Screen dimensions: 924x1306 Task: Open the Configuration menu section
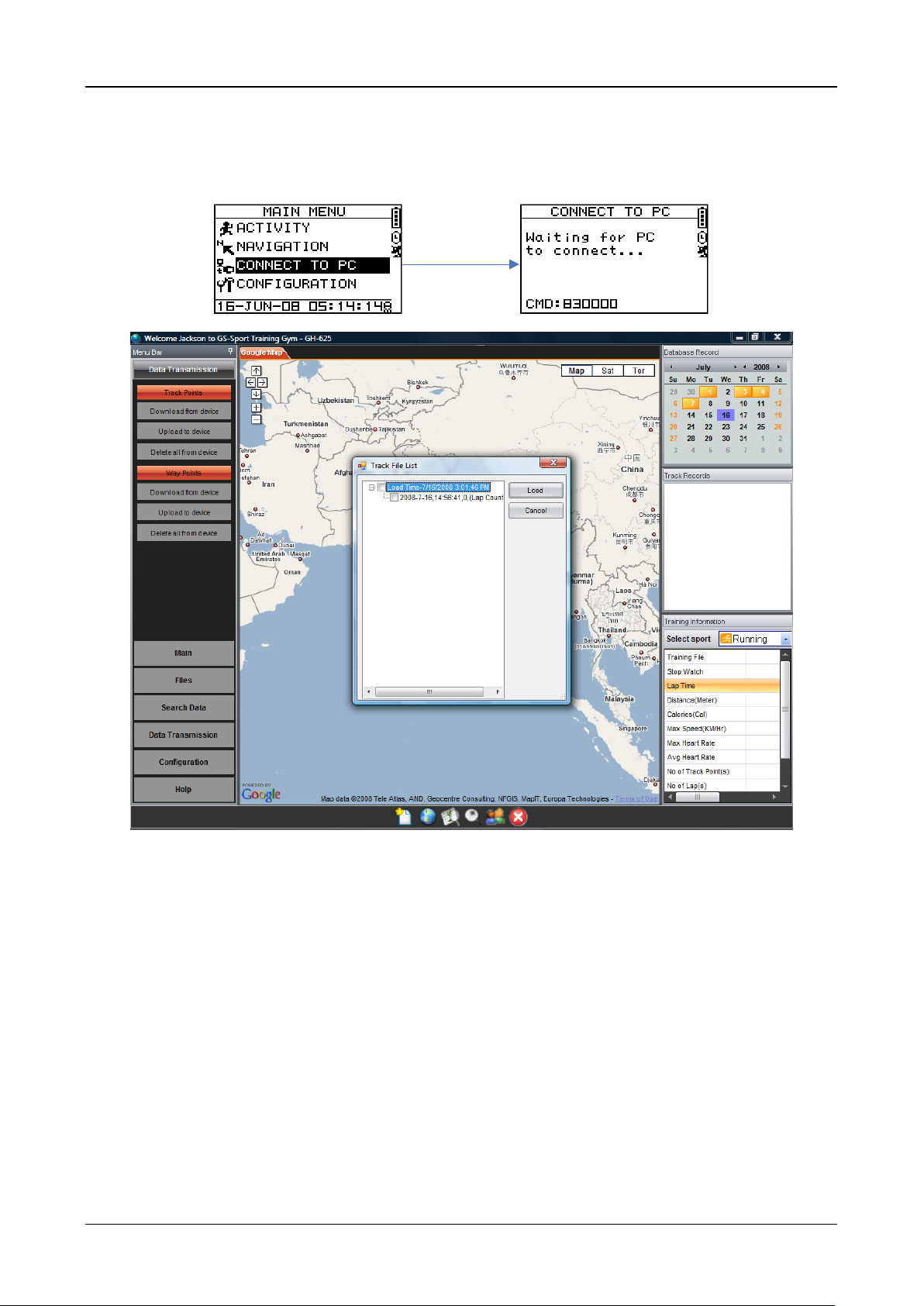184,762
